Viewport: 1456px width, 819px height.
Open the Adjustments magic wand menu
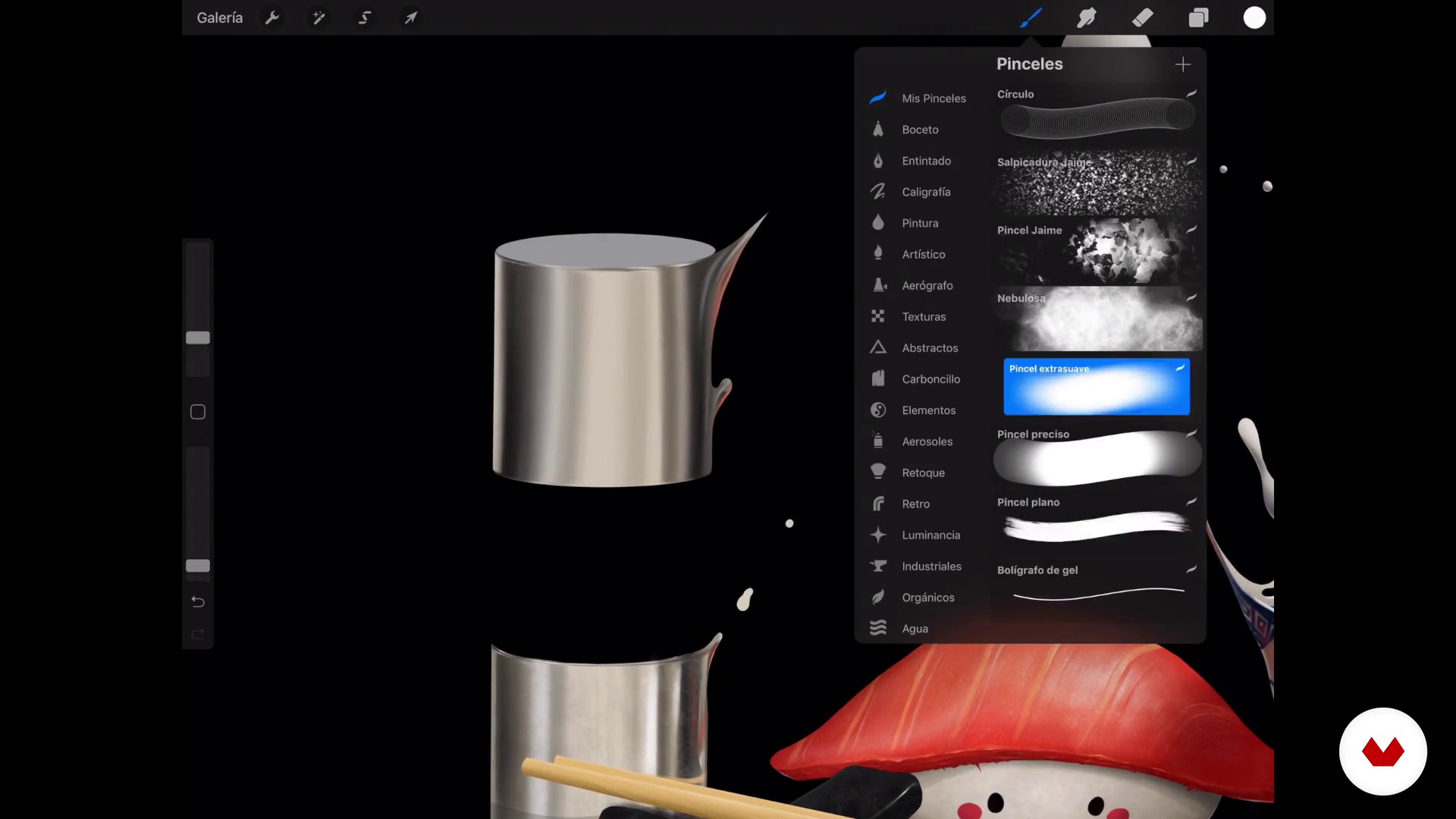(318, 17)
